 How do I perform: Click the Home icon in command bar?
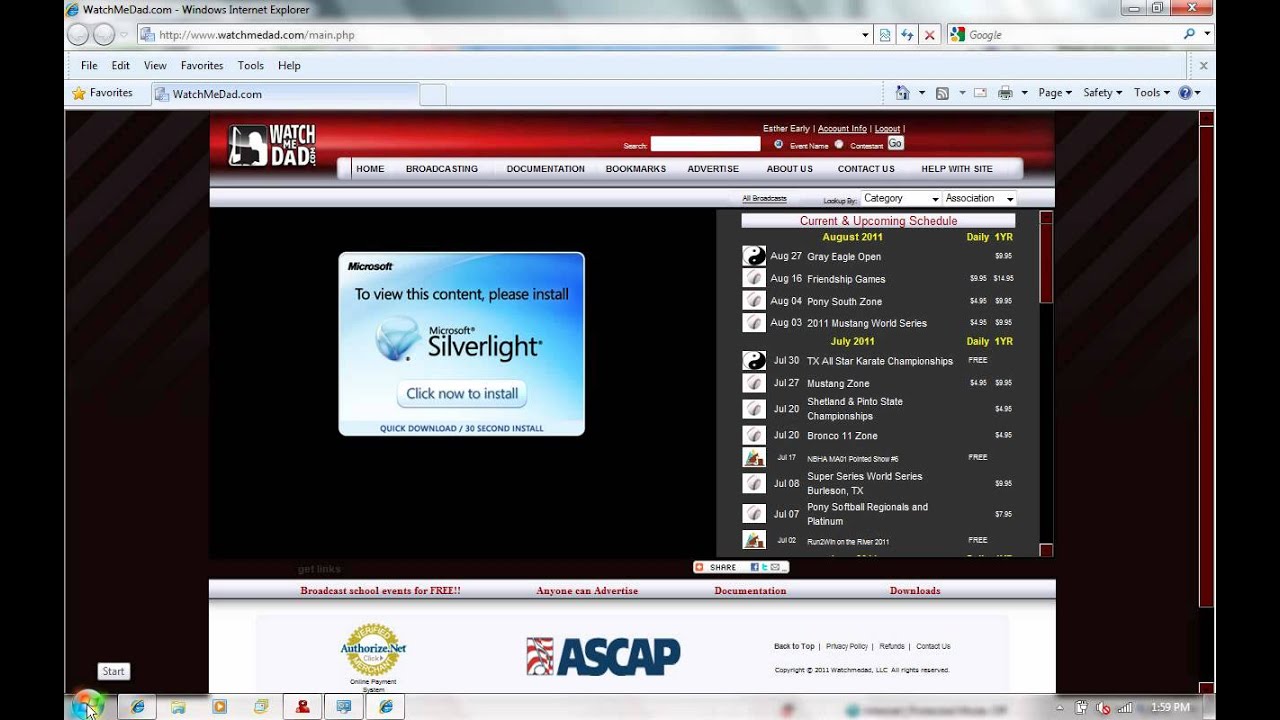click(x=903, y=92)
